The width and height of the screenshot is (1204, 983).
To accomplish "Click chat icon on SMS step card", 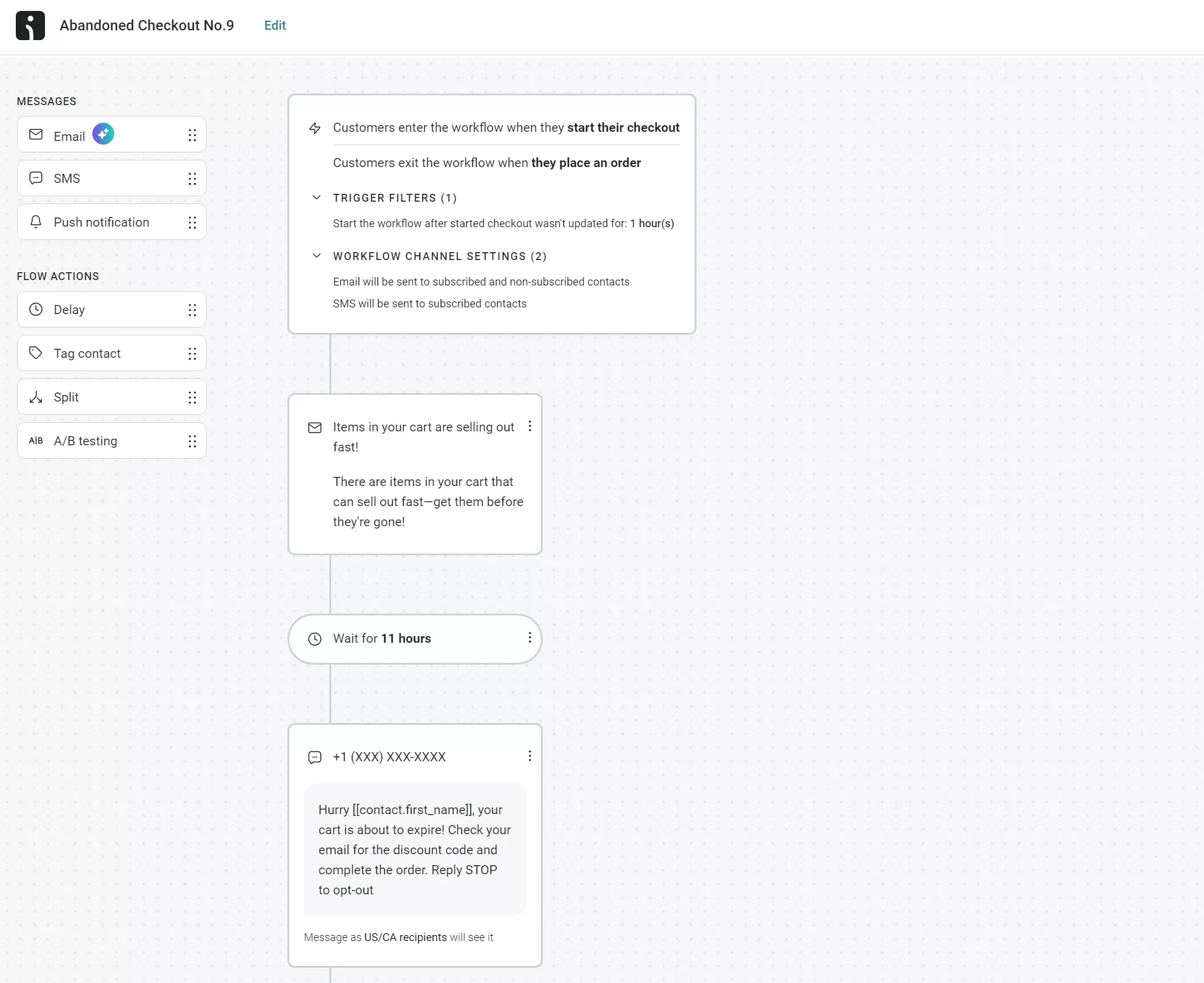I will point(315,758).
